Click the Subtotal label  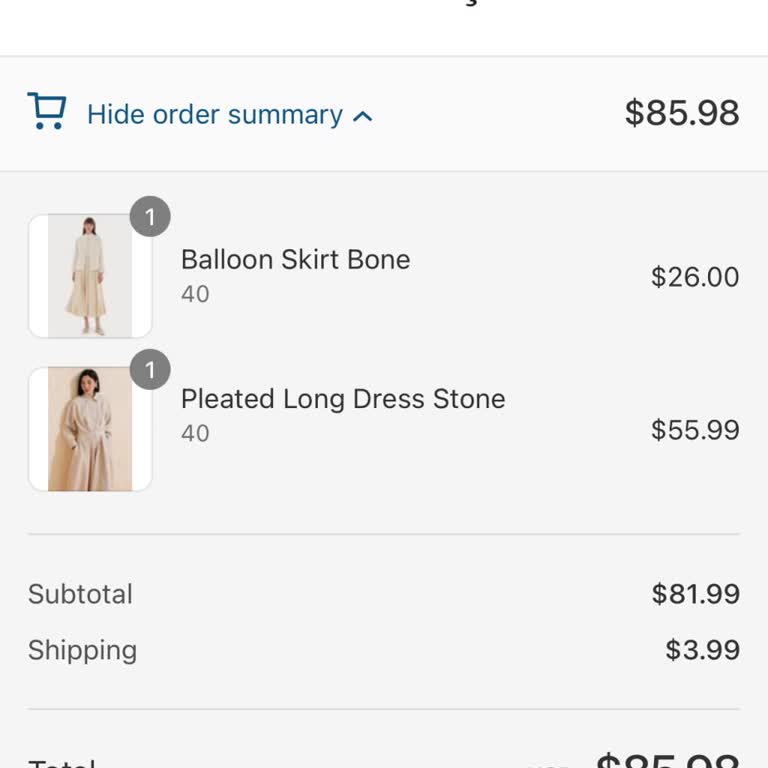click(x=80, y=594)
